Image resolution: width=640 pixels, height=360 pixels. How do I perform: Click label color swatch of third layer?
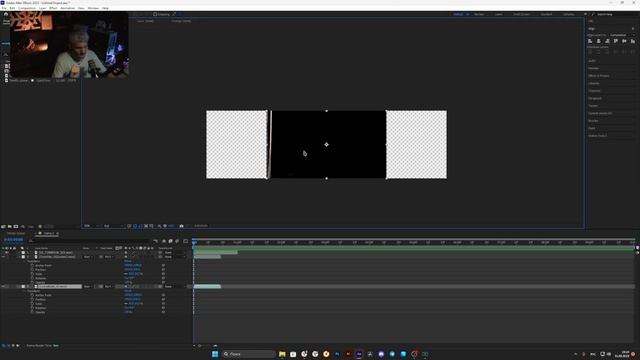[x=23, y=287]
